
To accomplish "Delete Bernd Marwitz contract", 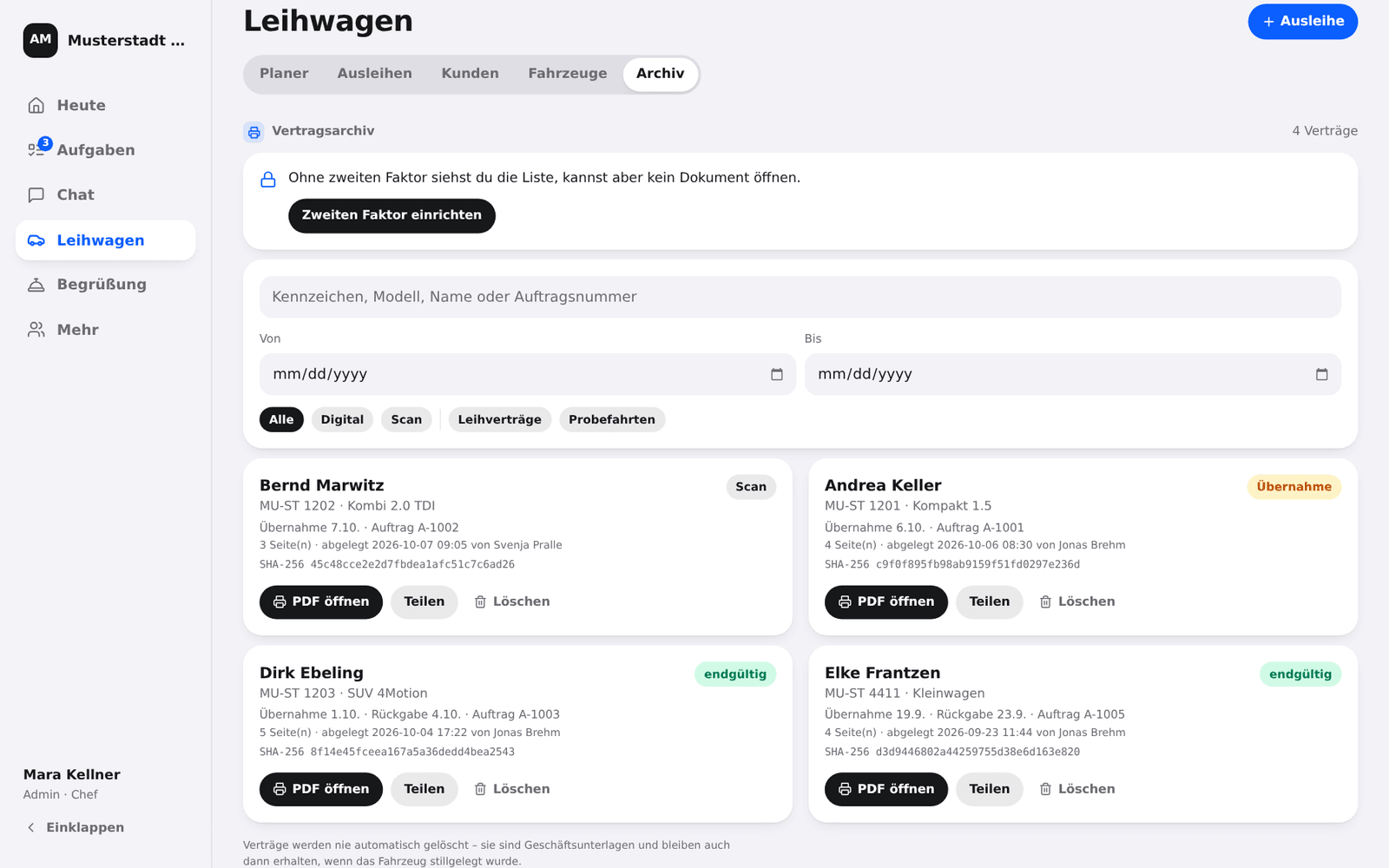I will 512,602.
